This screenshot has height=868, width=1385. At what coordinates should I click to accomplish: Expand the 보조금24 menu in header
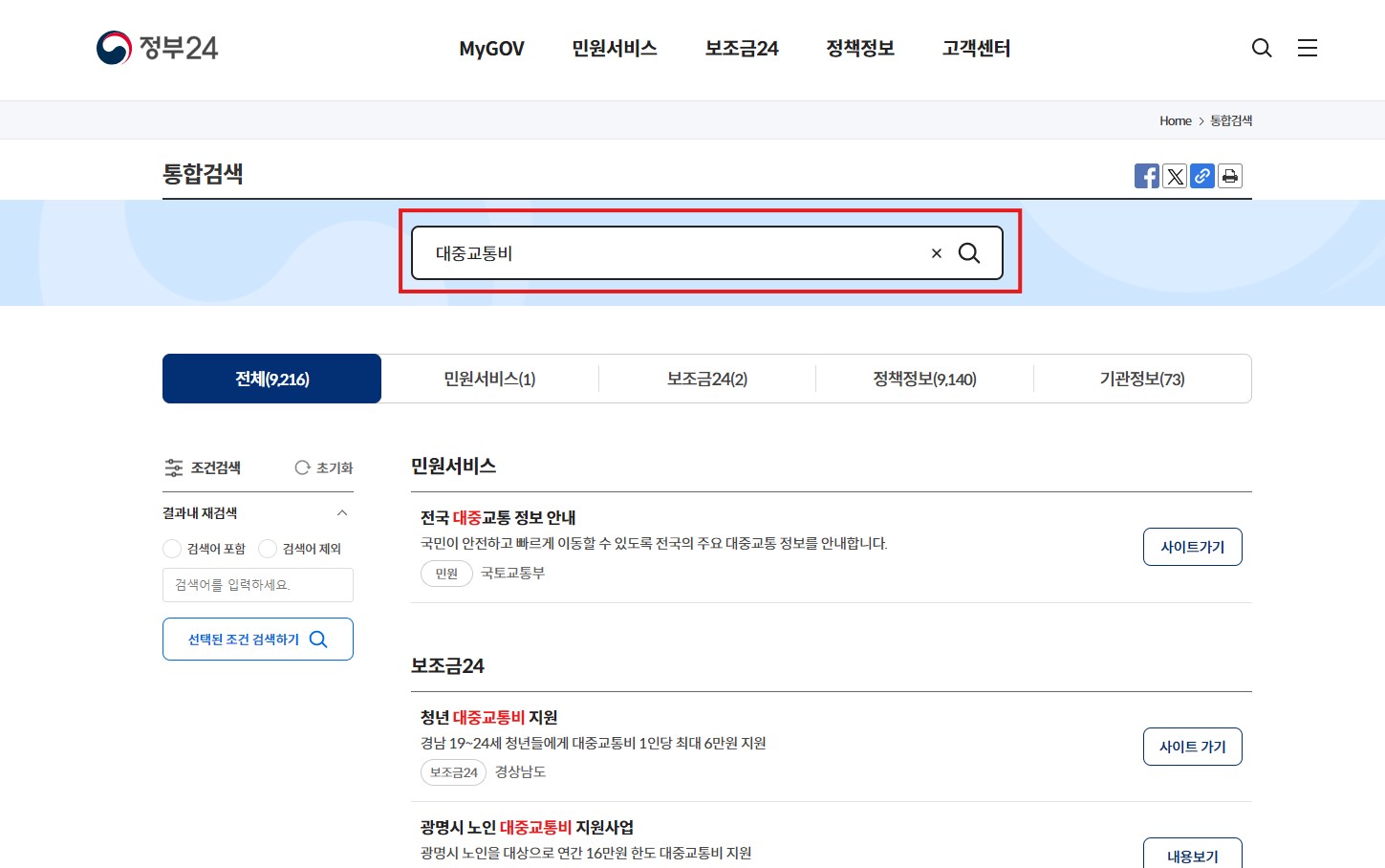(x=741, y=48)
